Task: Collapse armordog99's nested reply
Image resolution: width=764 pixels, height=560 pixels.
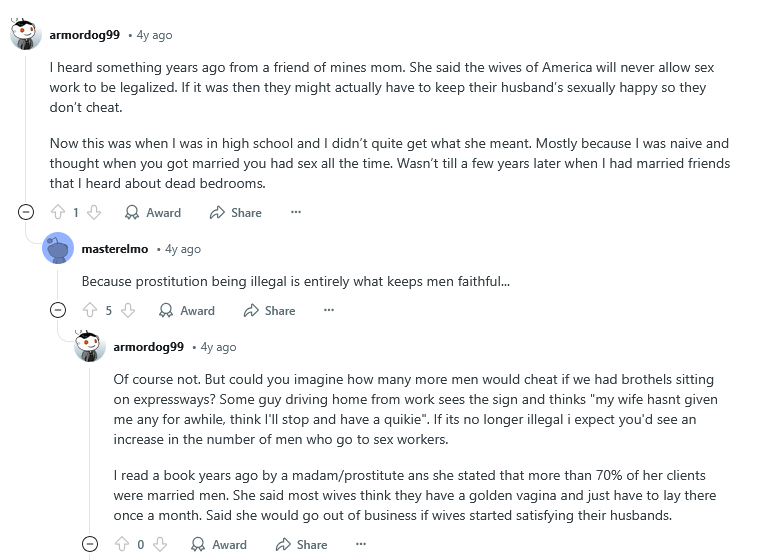Action: coord(90,544)
